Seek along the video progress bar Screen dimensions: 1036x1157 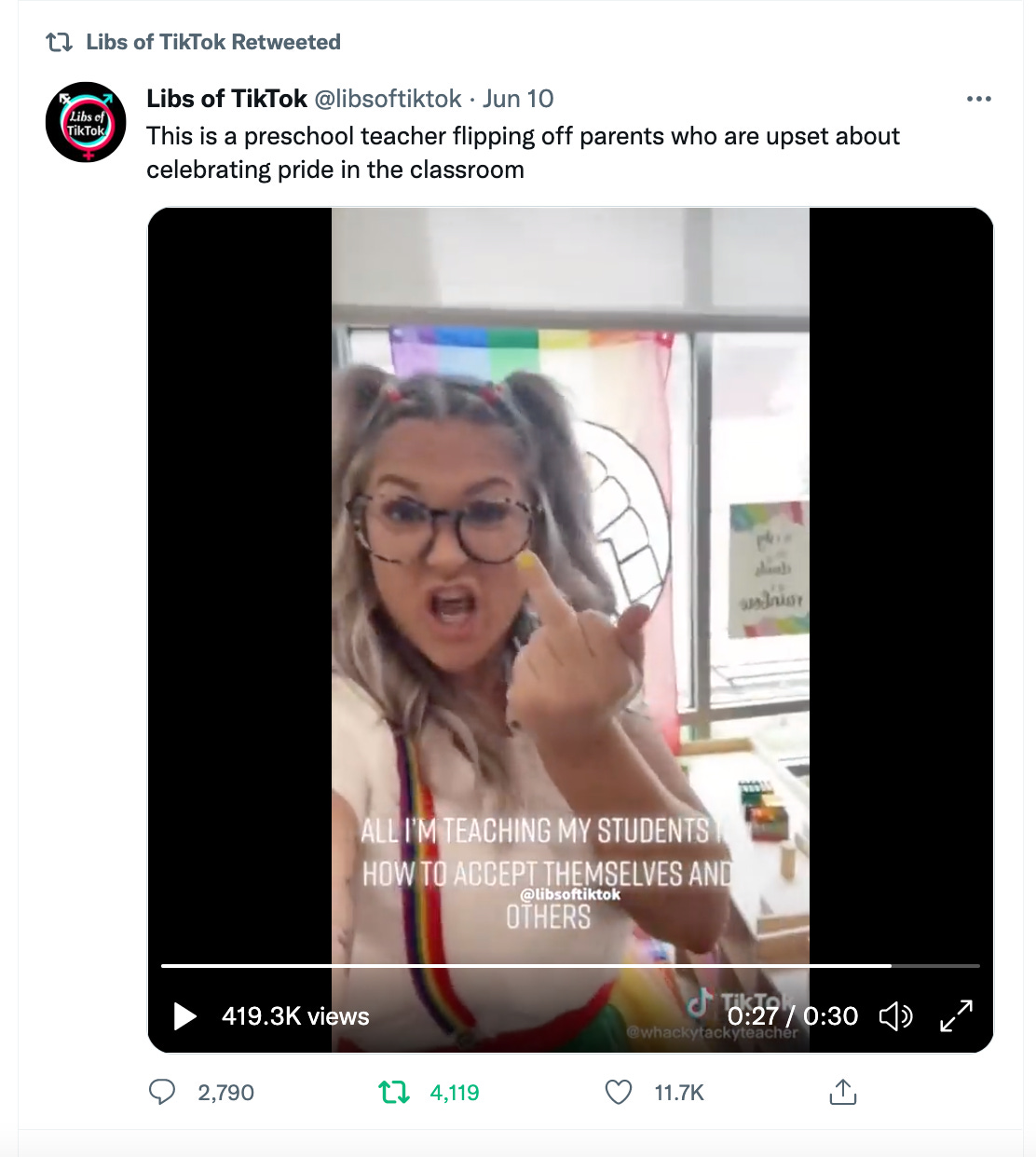570,966
